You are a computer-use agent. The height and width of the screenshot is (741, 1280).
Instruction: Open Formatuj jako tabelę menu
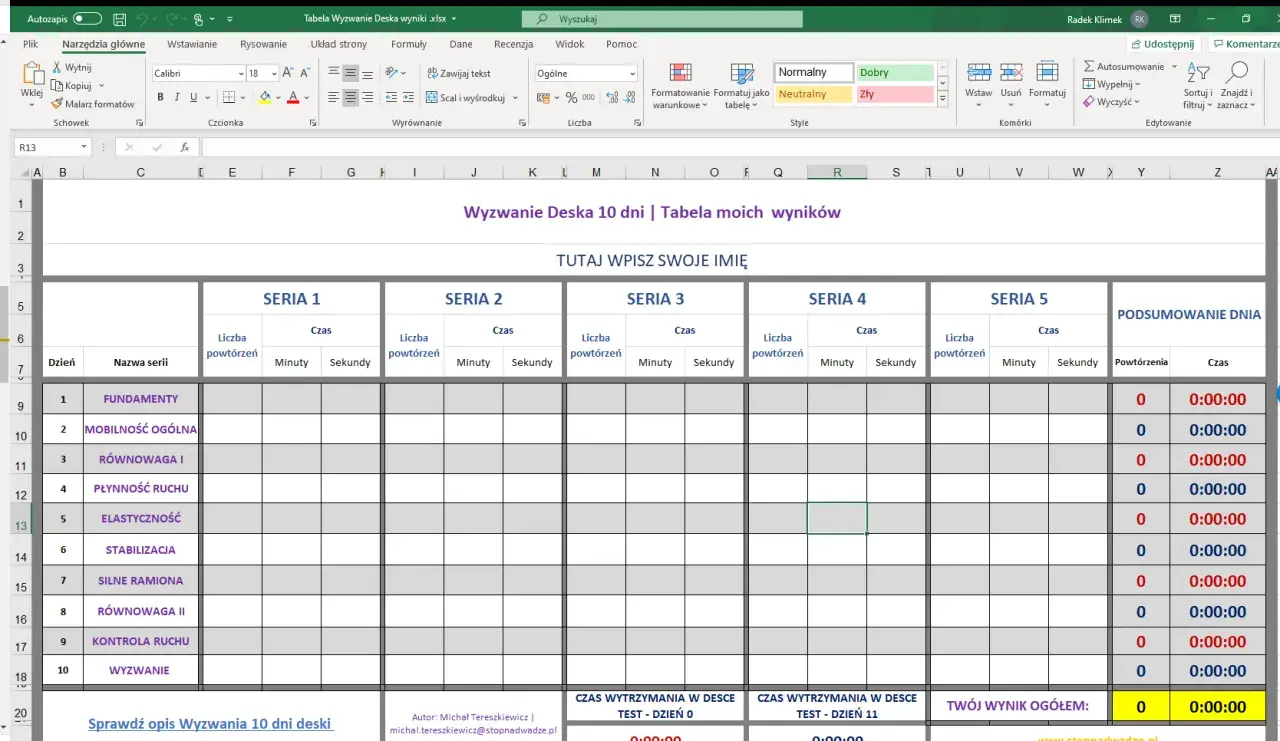pos(741,86)
